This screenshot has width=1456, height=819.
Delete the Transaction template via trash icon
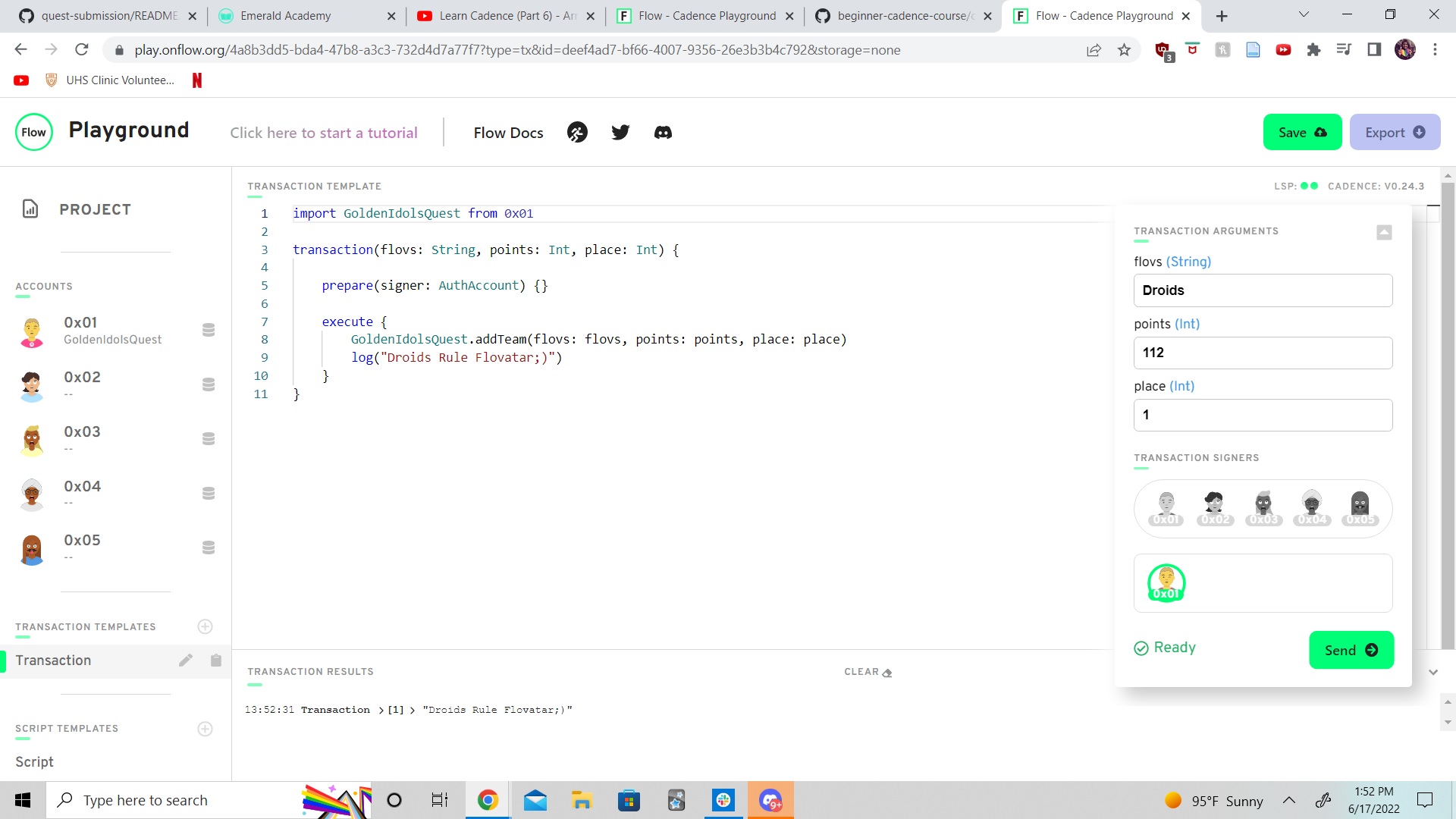pos(216,660)
